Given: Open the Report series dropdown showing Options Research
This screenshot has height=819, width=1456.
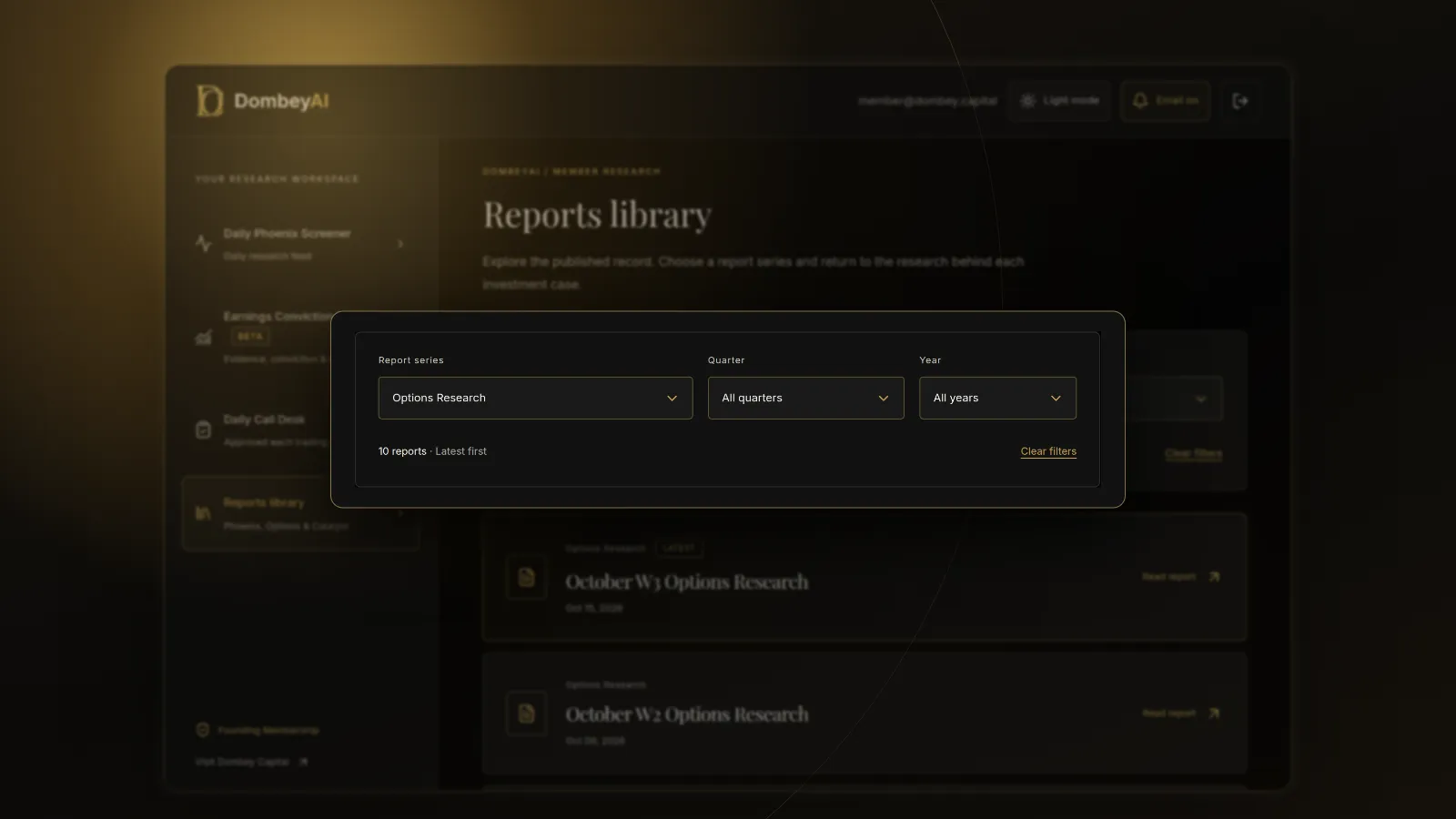Looking at the screenshot, I should click(535, 398).
